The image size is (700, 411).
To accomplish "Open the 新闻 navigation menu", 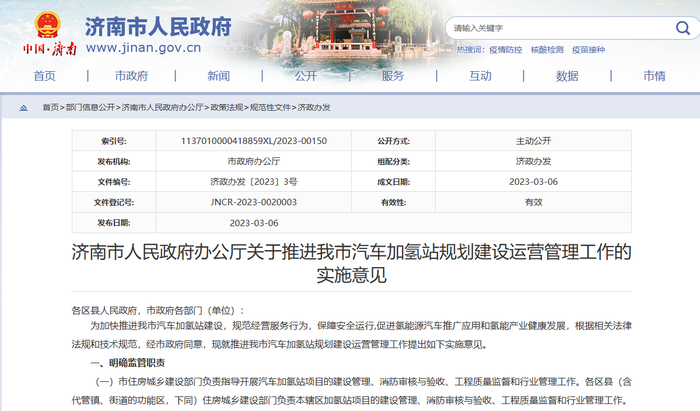I will [x=219, y=76].
